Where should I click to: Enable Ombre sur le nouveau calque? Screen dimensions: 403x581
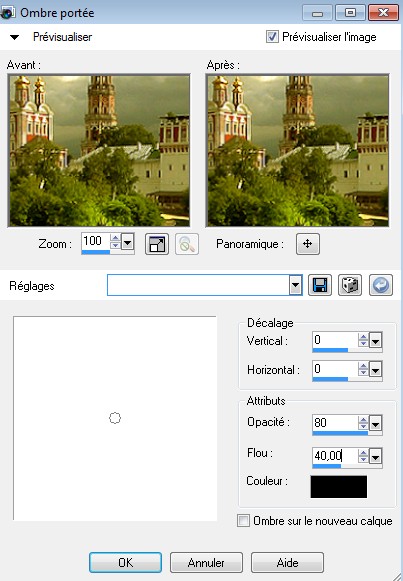[x=243, y=521]
